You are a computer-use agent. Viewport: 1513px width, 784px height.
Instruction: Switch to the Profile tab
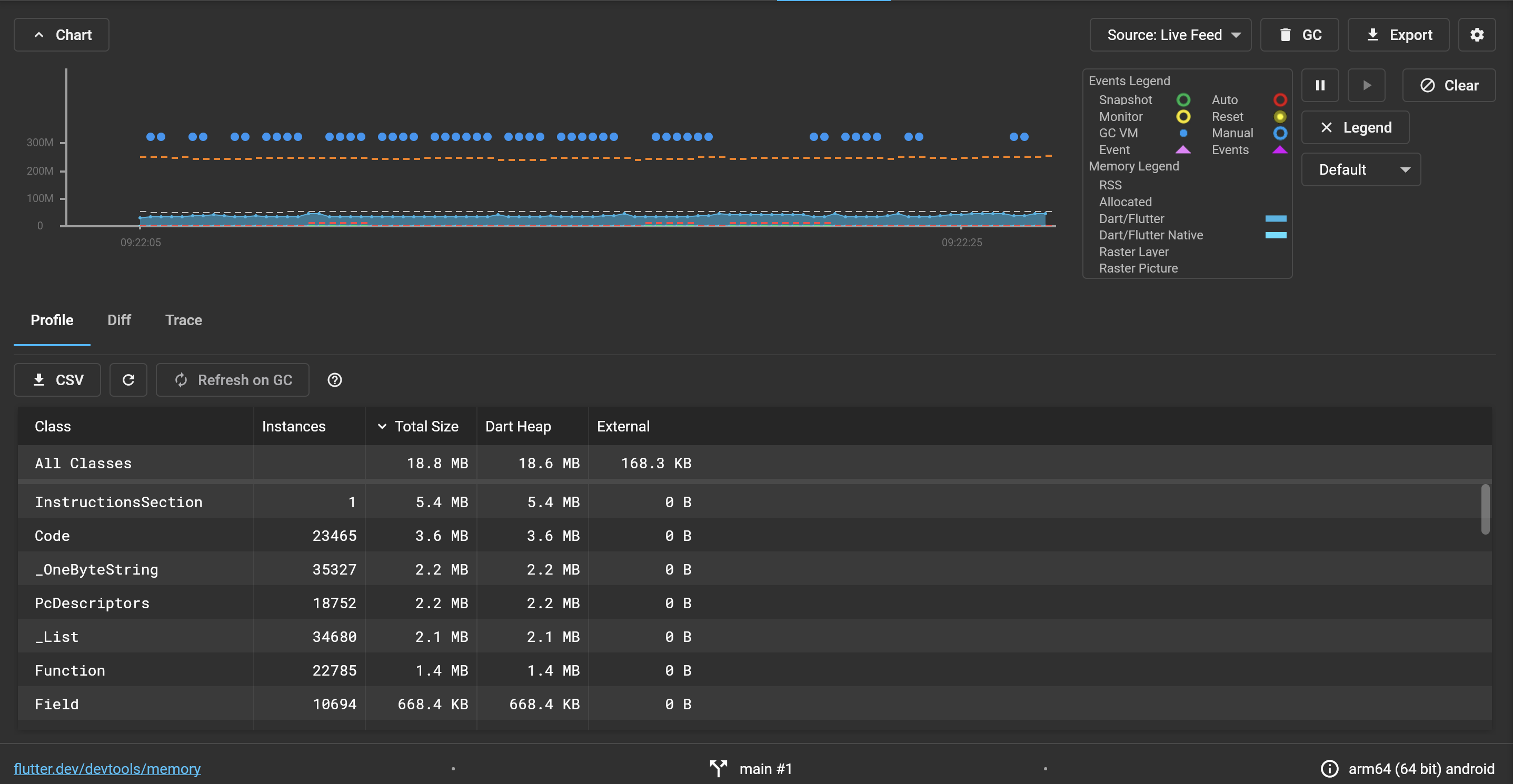[x=52, y=320]
